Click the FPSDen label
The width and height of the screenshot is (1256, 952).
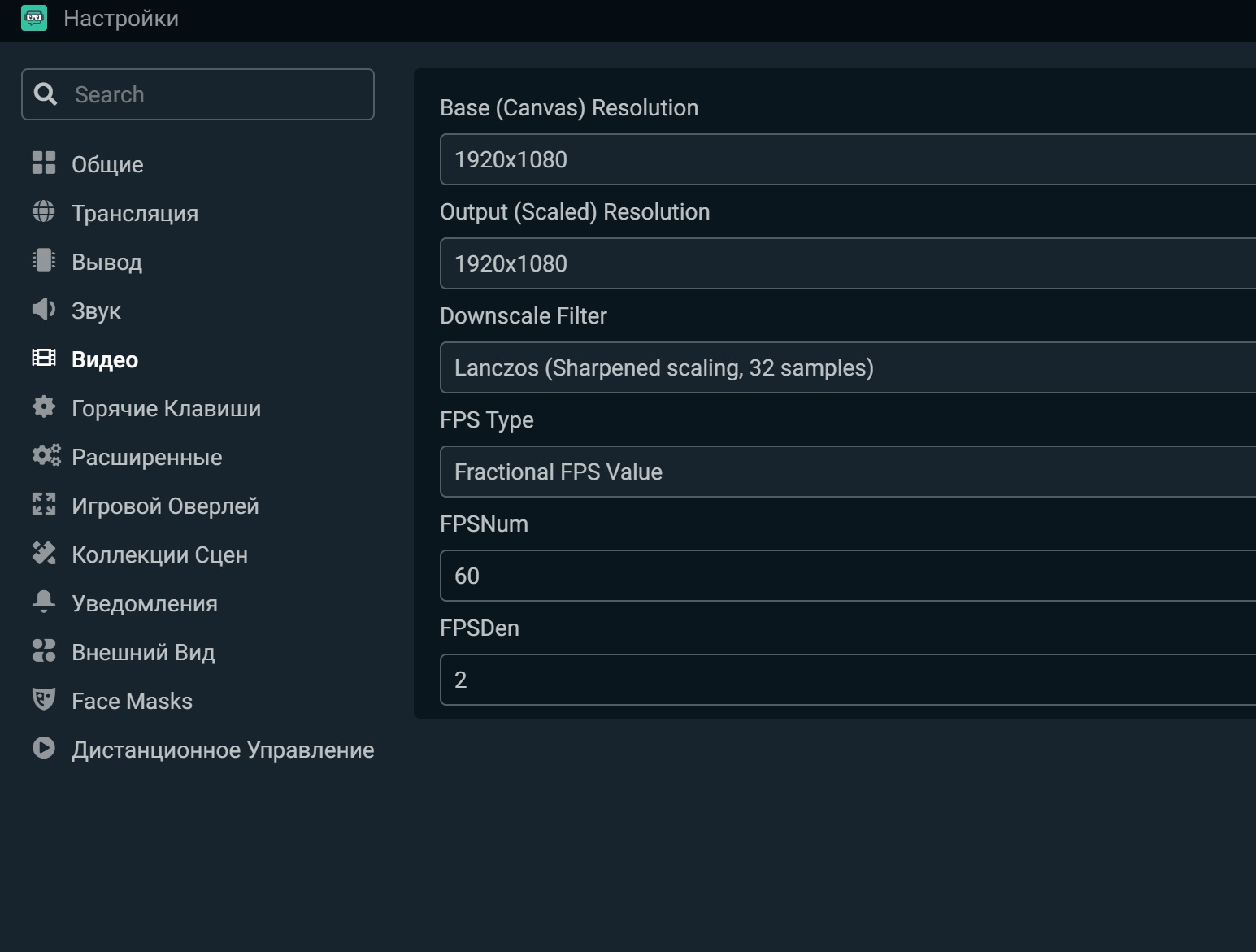pyautogui.click(x=480, y=628)
